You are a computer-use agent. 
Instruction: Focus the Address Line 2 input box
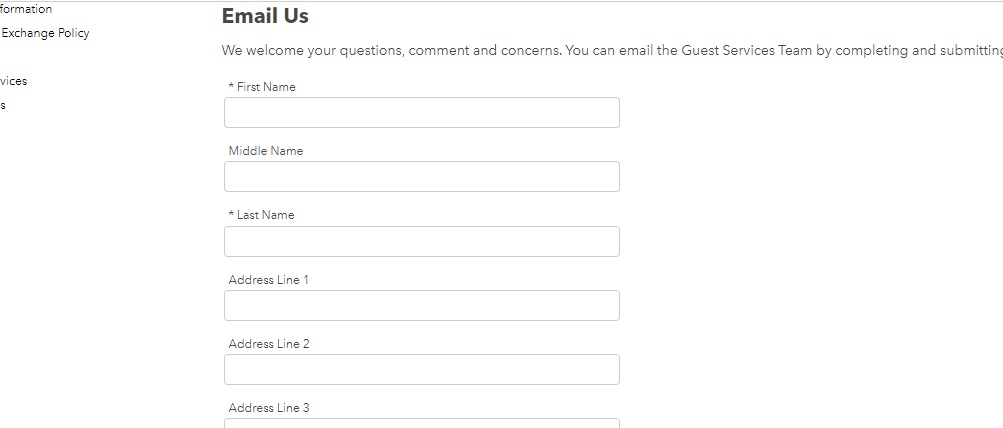[x=422, y=369]
